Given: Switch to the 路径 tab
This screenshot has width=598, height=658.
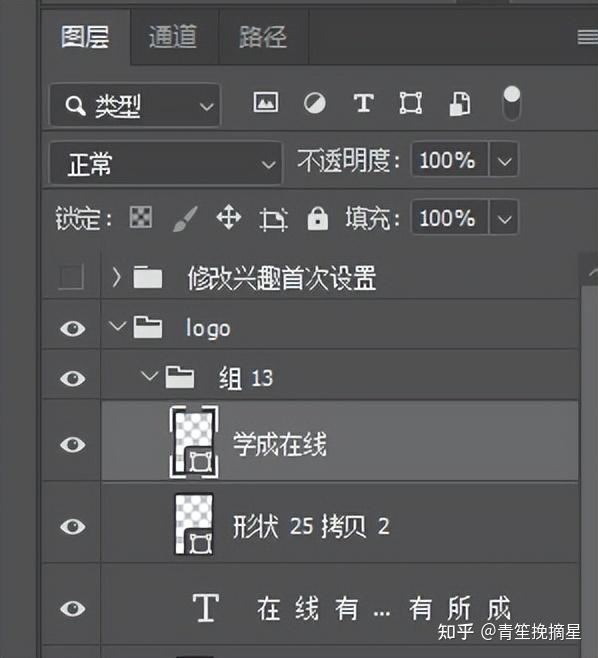Looking at the screenshot, I should [264, 37].
